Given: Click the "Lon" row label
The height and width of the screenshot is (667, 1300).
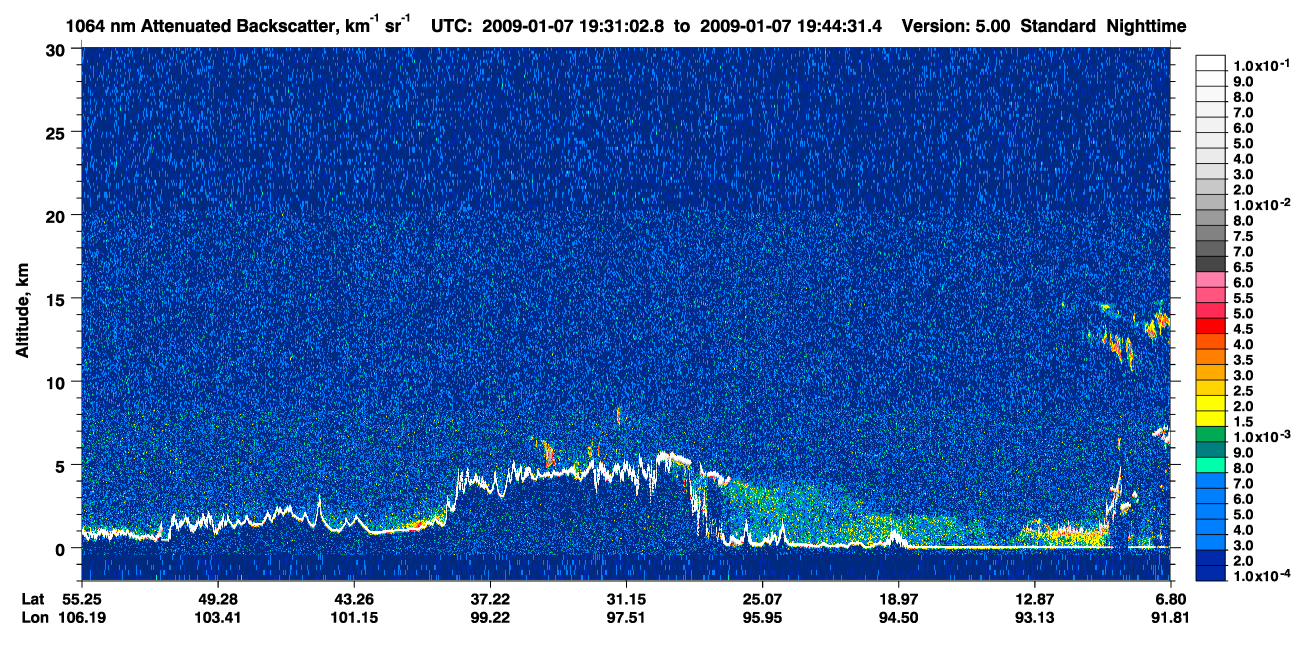Looking at the screenshot, I should click(34, 616).
